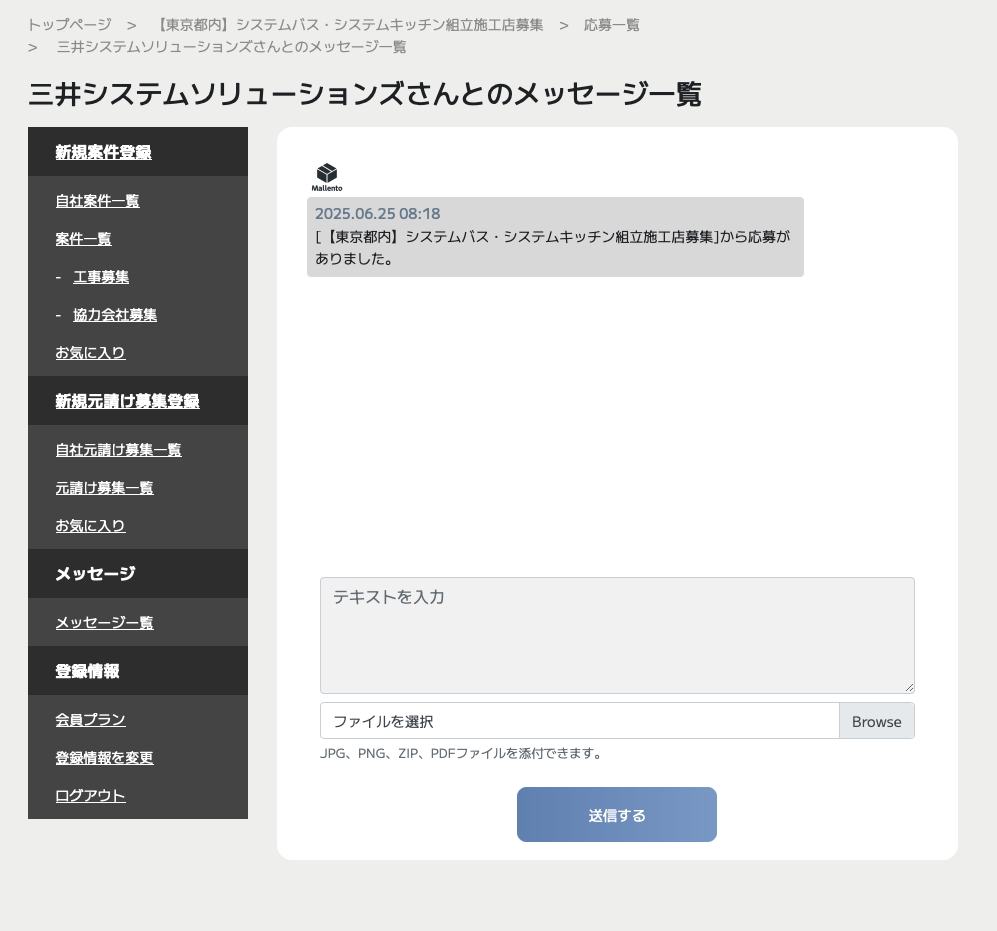Click 登録情報を変更 in the sidebar
Image resolution: width=997 pixels, height=931 pixels.
(104, 758)
